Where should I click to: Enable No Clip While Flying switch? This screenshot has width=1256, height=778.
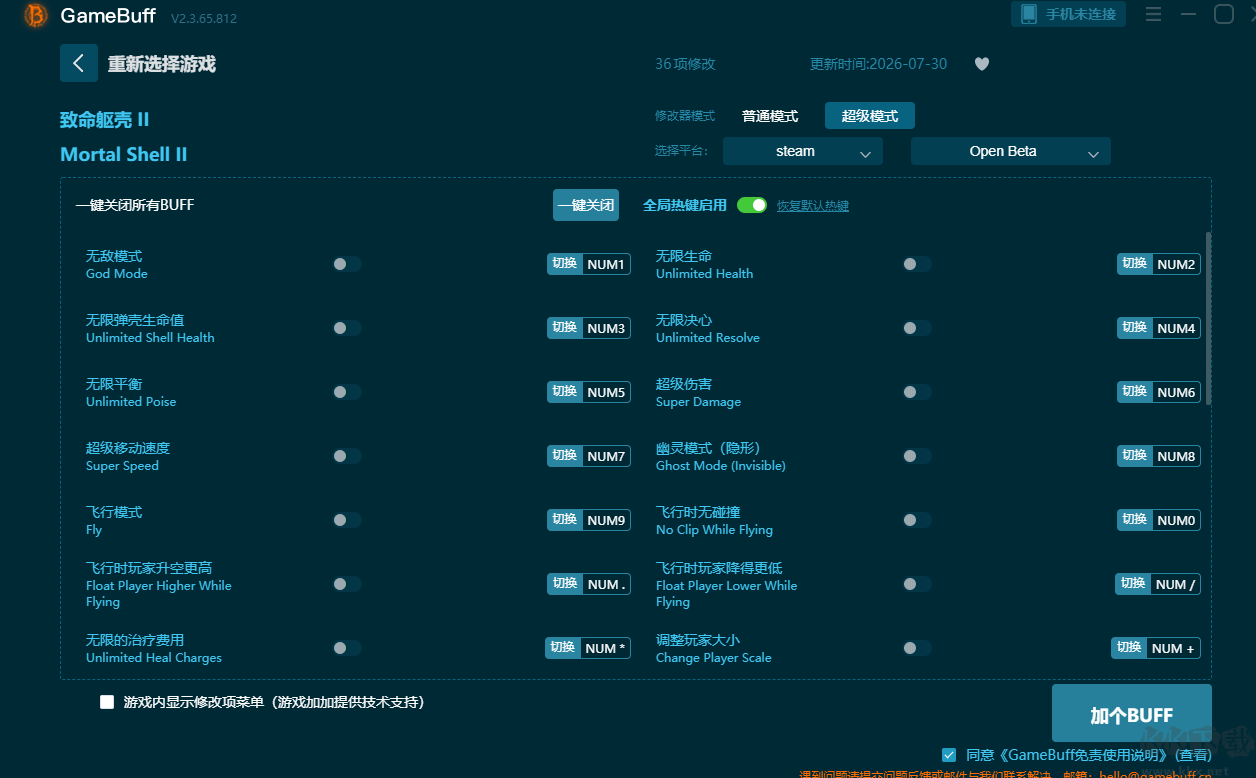click(x=917, y=520)
